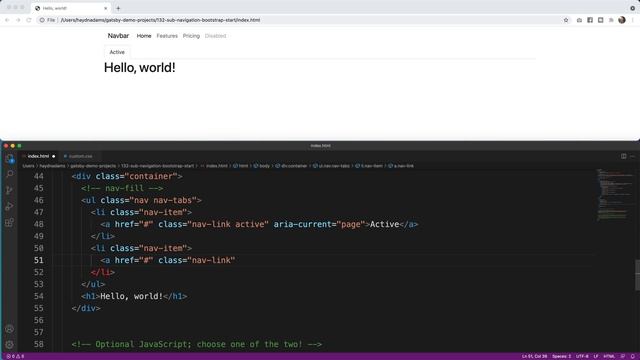Open the Source Control view
The width and height of the screenshot is (640, 360).
point(9,190)
